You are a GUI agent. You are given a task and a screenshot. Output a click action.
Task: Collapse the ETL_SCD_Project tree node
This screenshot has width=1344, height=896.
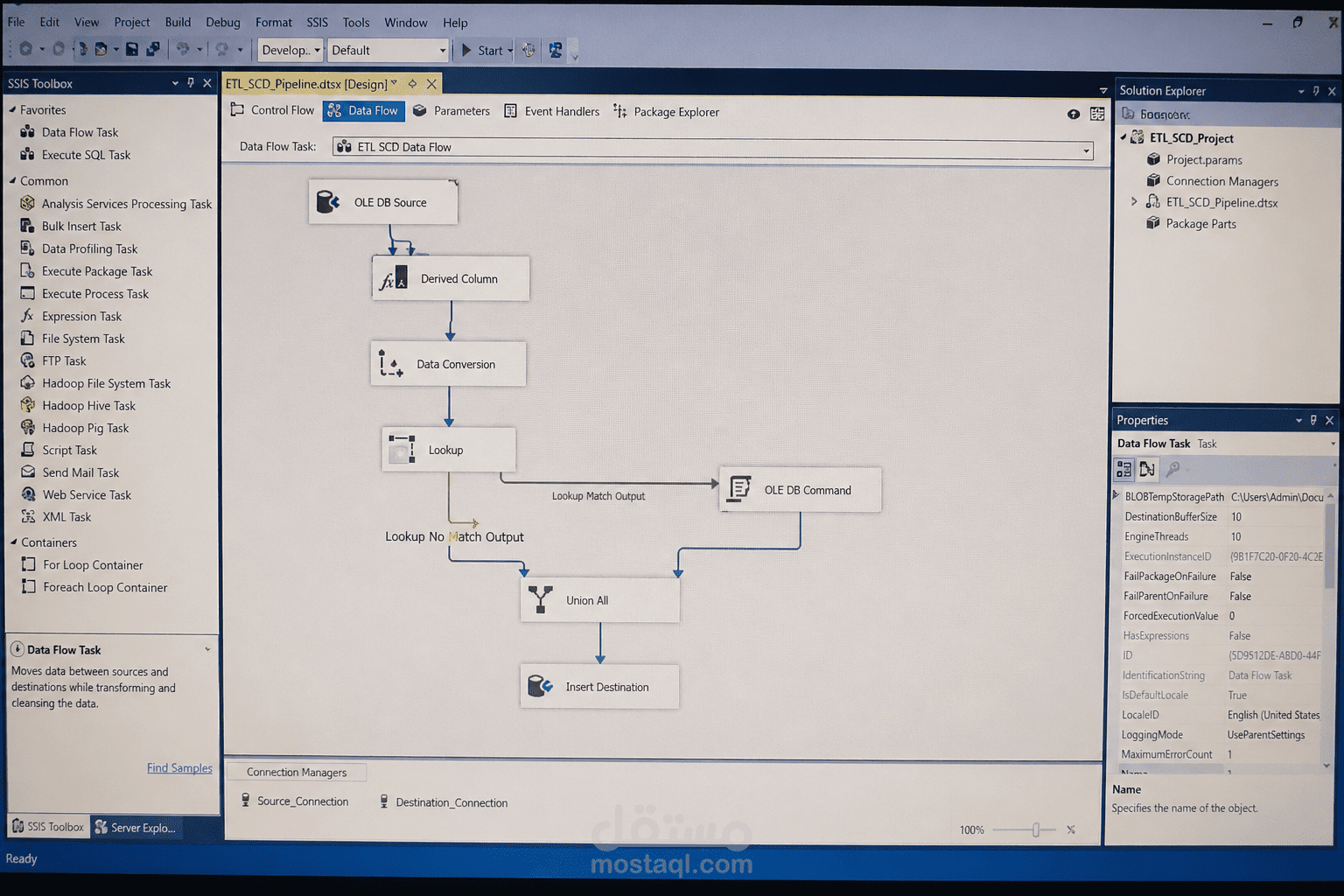tap(1123, 137)
